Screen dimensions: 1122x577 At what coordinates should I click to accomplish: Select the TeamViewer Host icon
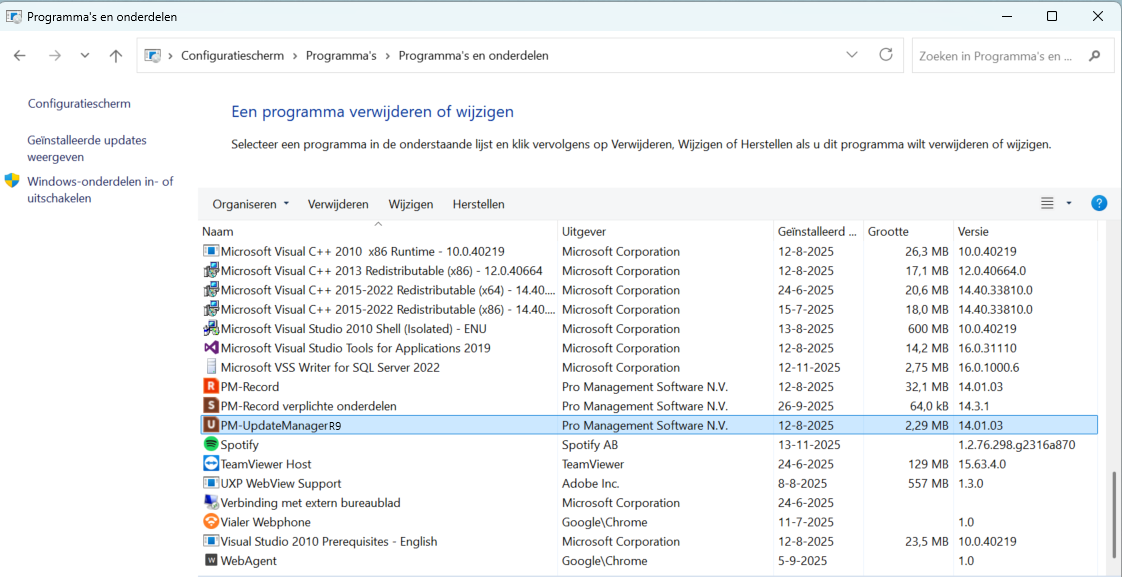(x=210, y=464)
